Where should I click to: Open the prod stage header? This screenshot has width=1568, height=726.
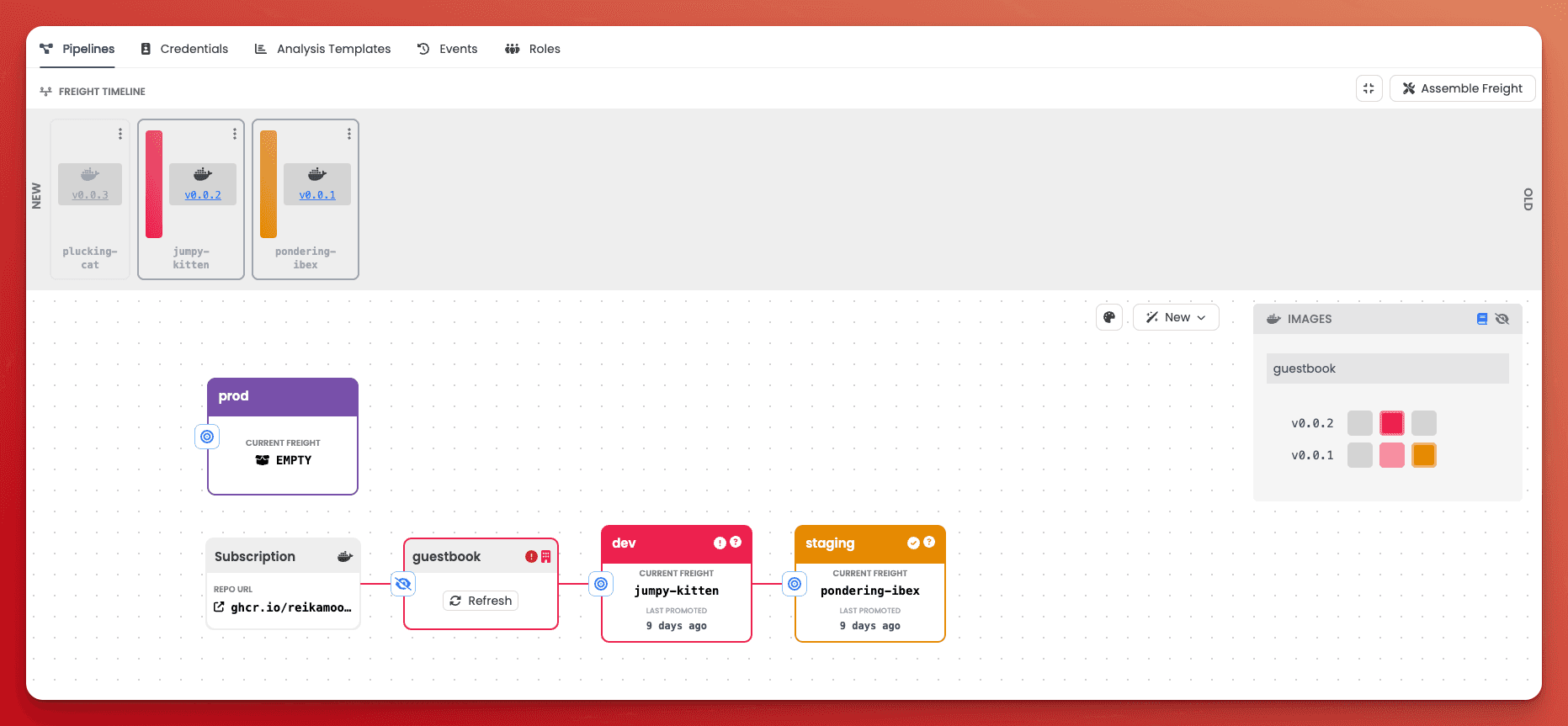283,396
